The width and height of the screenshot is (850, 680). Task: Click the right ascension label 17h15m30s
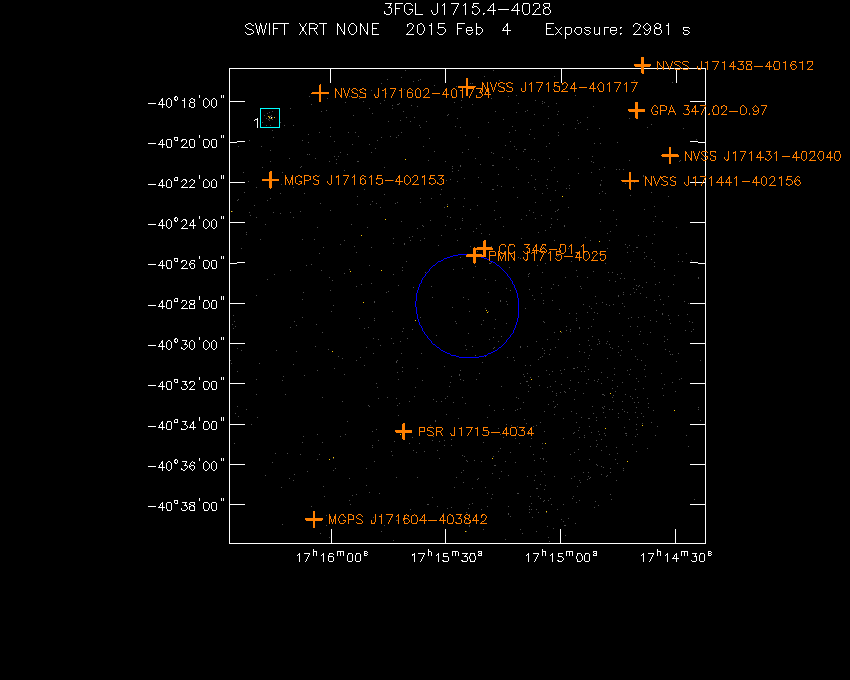point(447,557)
